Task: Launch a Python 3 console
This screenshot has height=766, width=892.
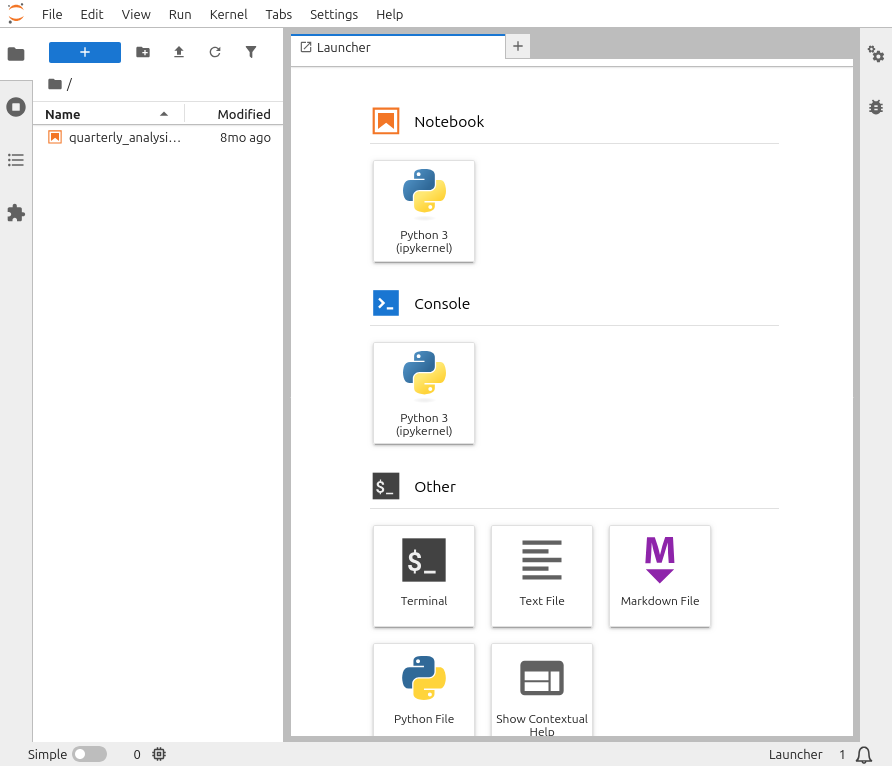Action: pos(424,394)
